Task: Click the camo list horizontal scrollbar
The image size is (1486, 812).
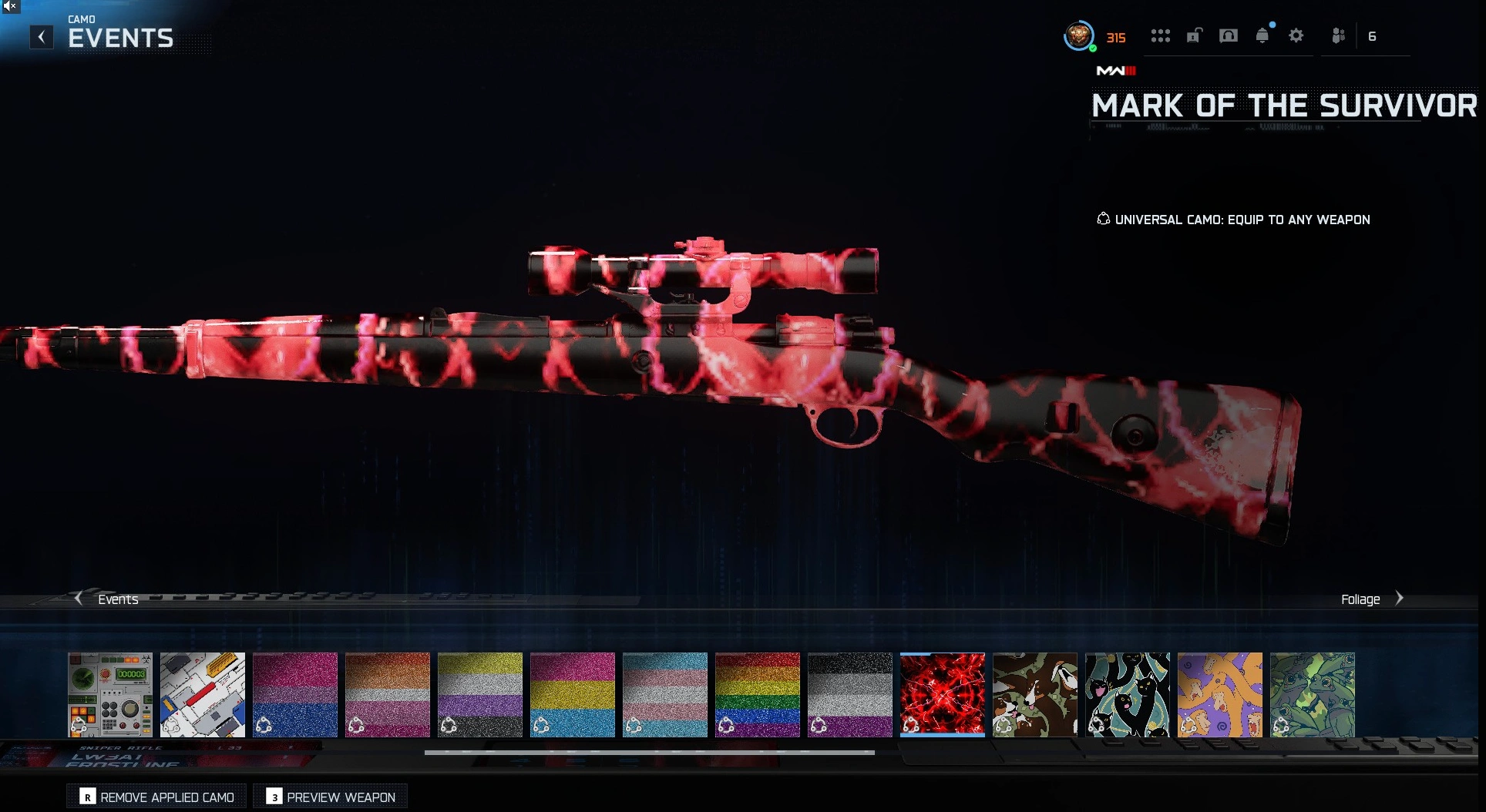Action: [x=650, y=752]
